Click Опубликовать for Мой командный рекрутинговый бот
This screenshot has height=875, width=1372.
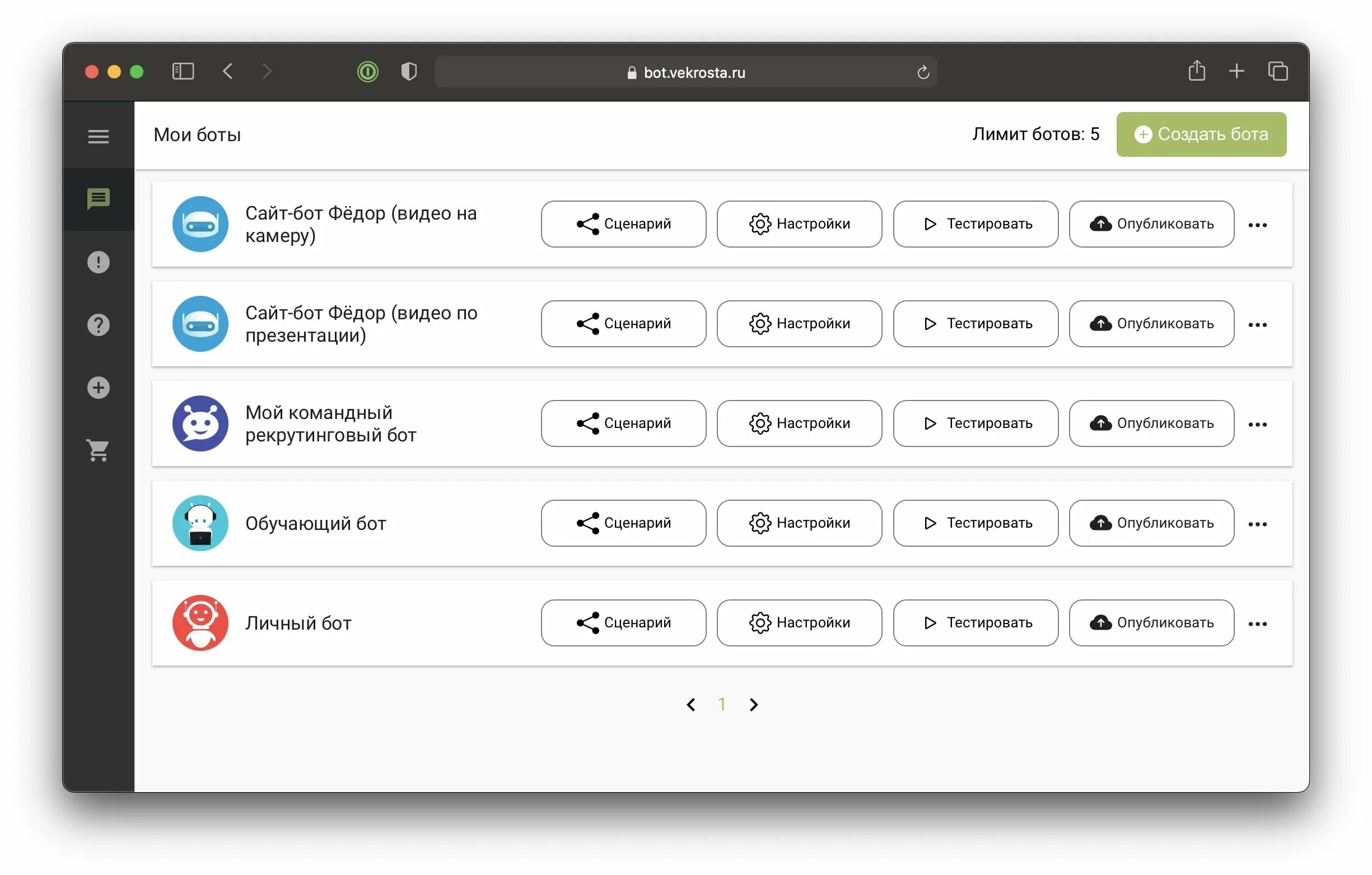pos(1151,423)
